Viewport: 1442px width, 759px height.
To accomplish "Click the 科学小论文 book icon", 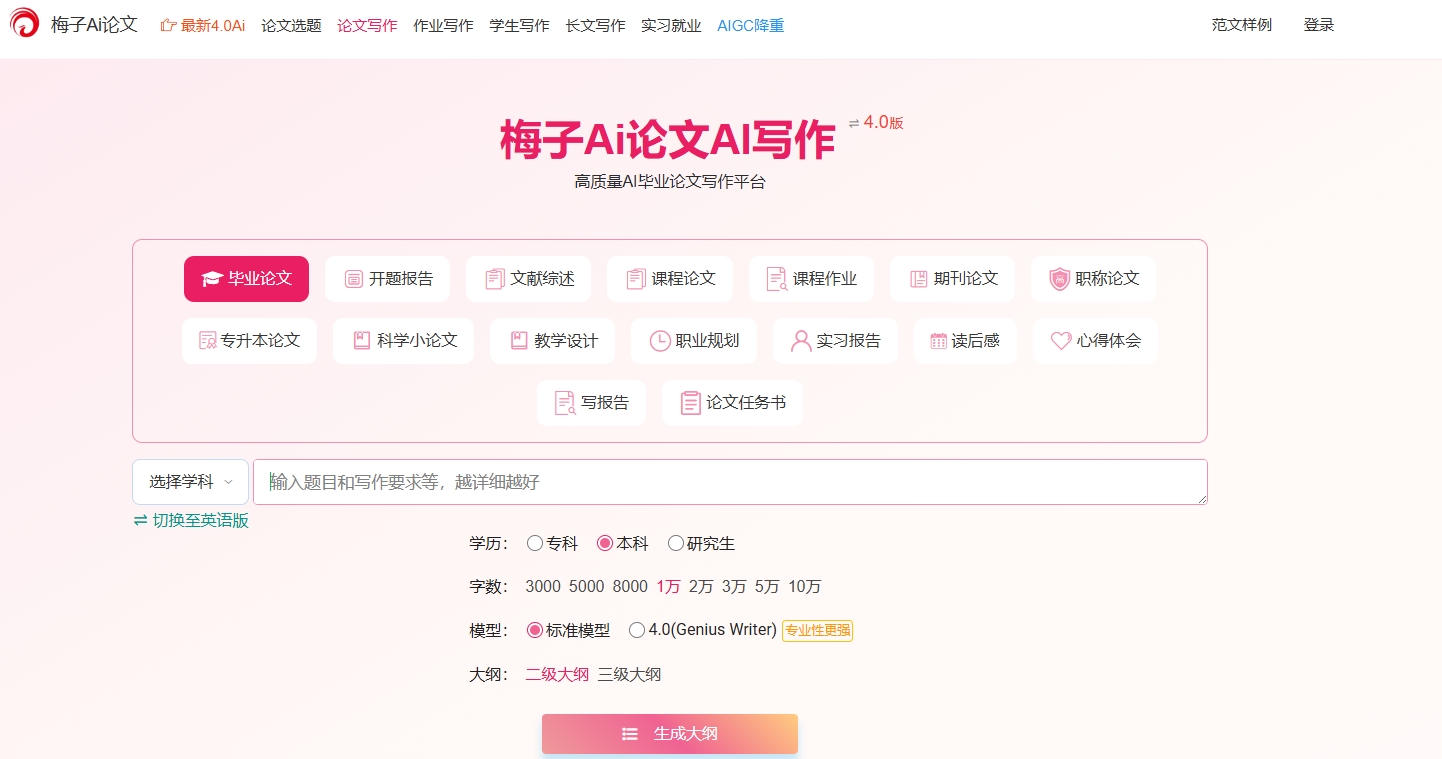I will point(362,341).
